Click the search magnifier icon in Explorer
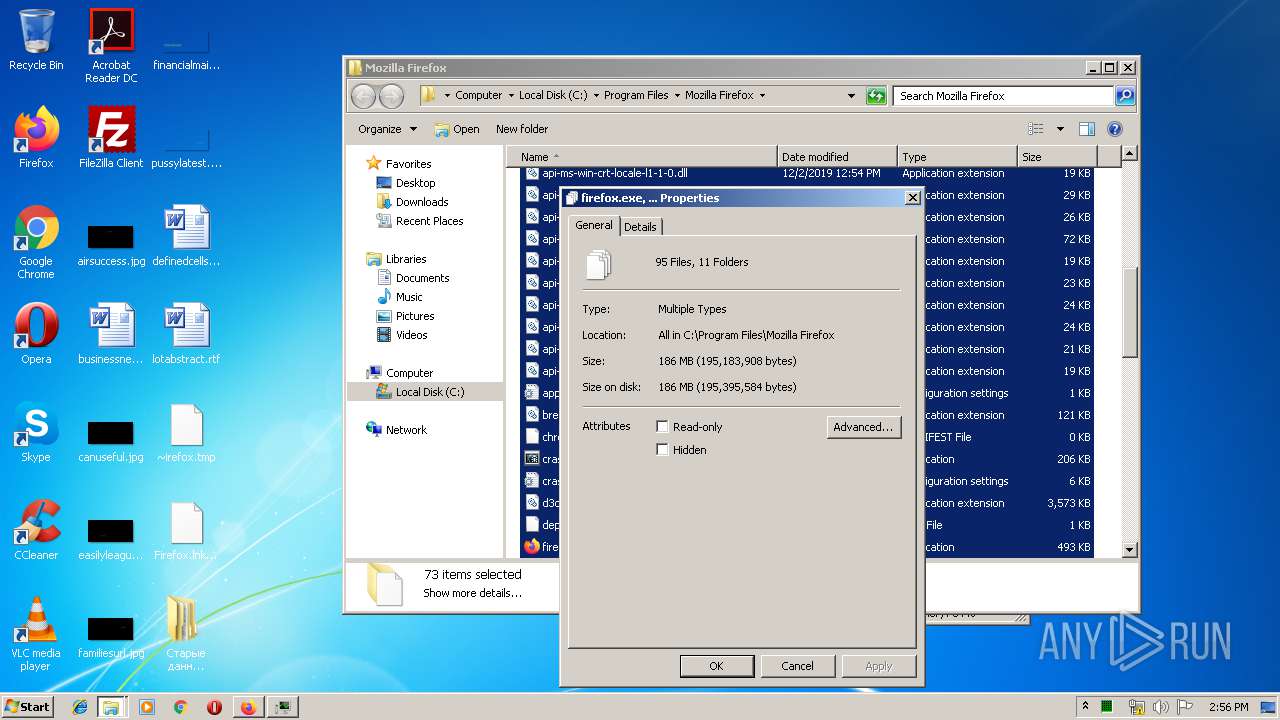 click(1125, 96)
